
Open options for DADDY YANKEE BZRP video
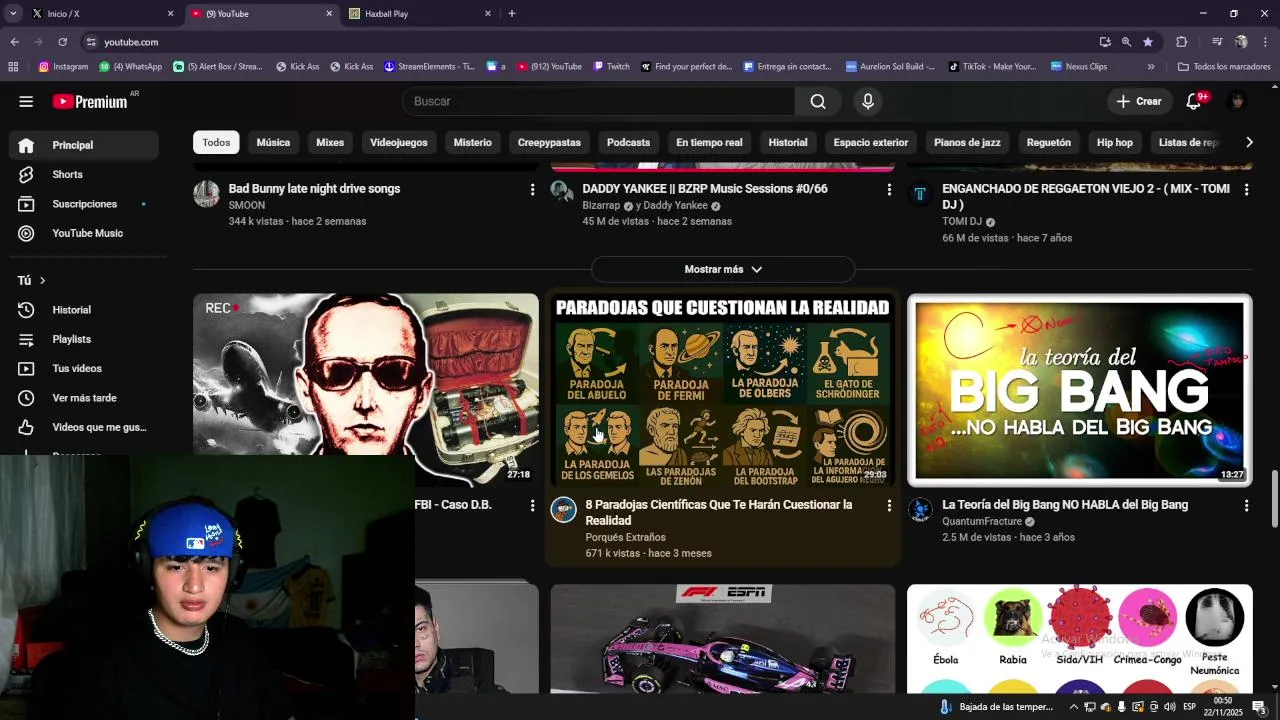pos(889,189)
